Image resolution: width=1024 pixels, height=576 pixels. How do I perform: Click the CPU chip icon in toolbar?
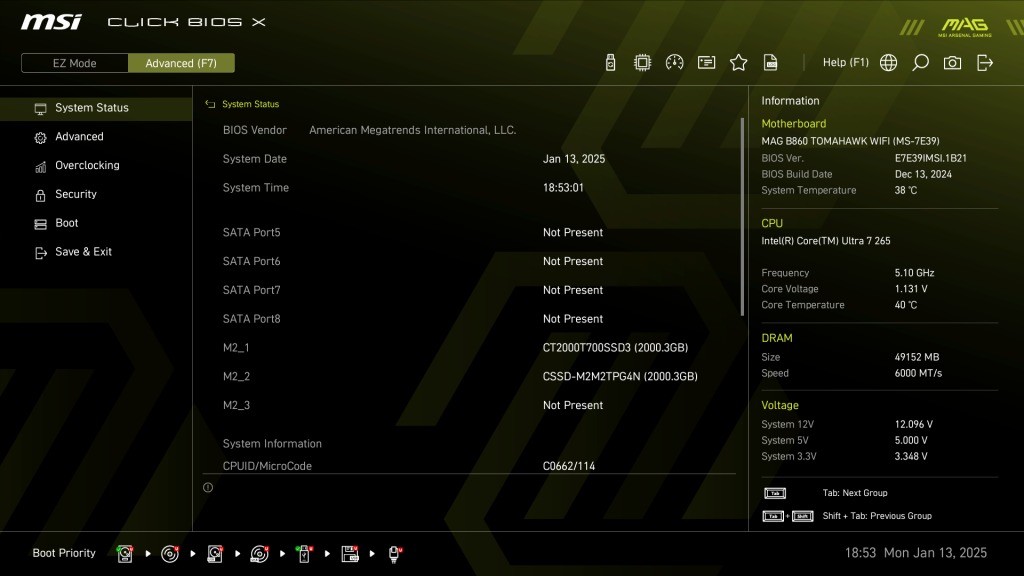(642, 63)
